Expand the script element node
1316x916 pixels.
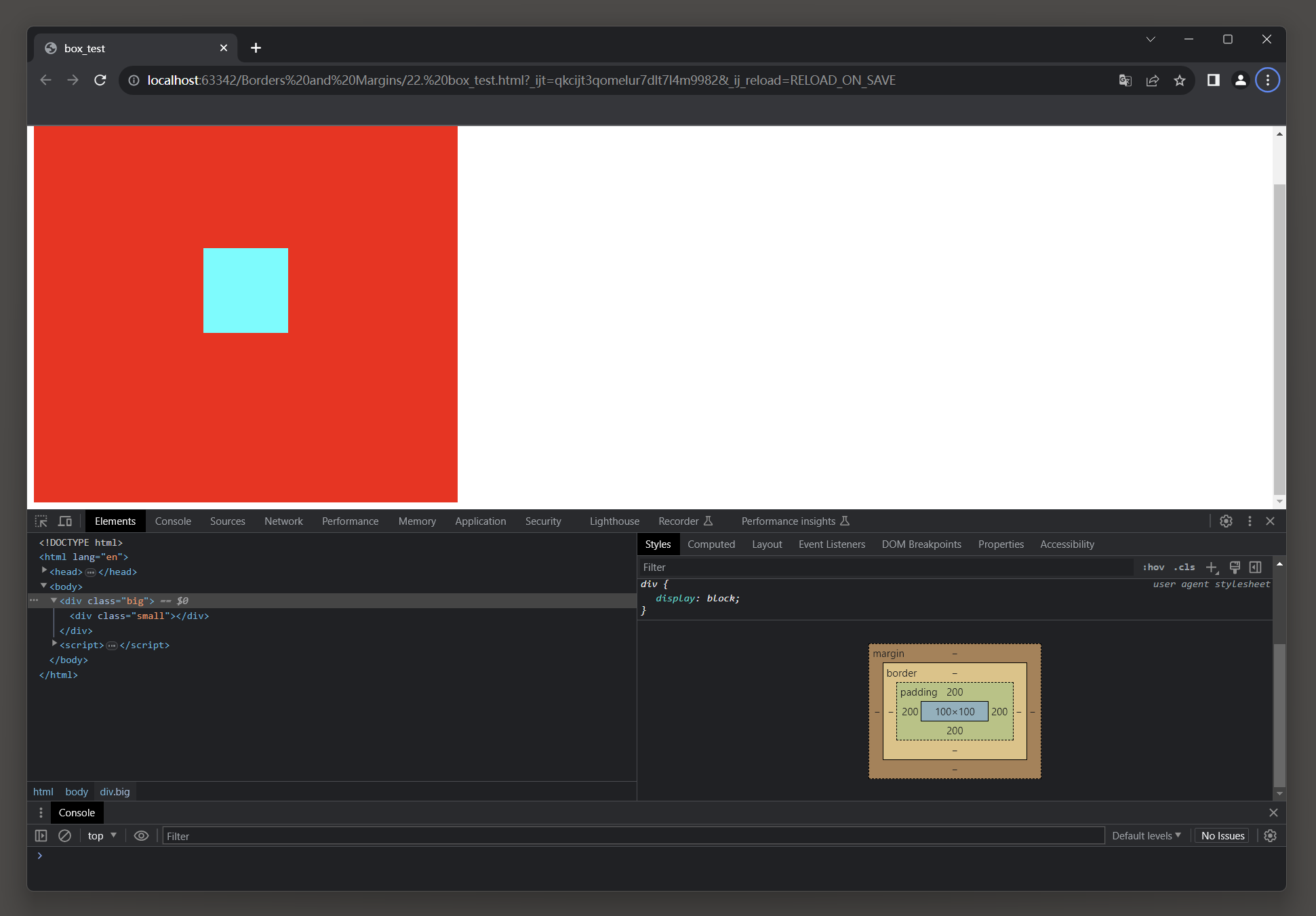tap(54, 644)
